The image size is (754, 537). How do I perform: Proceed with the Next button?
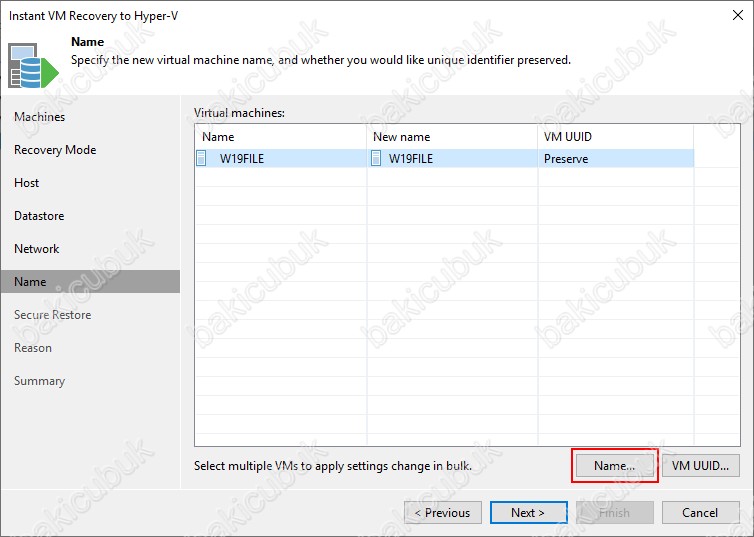point(528,512)
